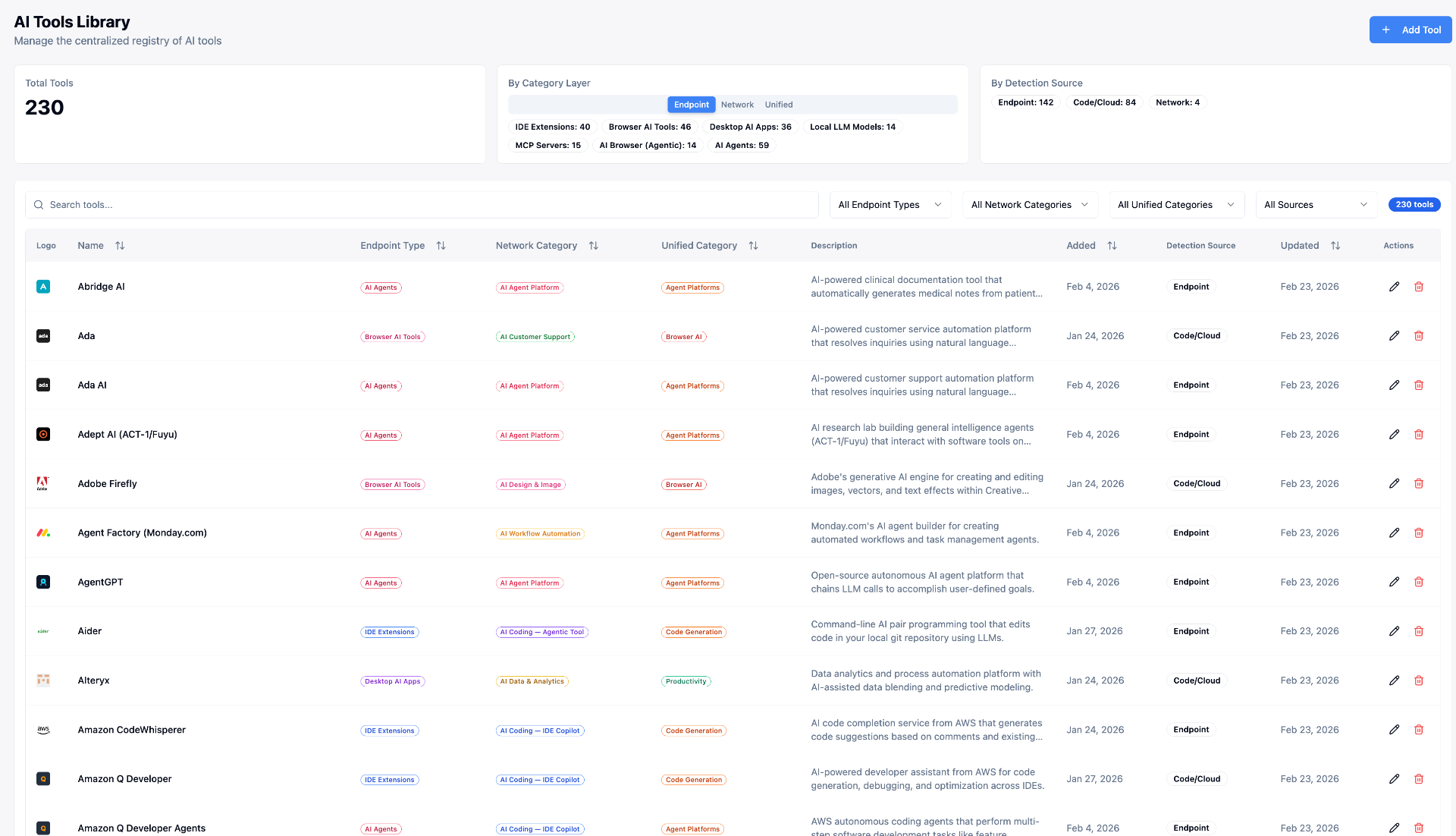
Task: Delete the Amazon Q Developer tool
Action: pos(1419,779)
